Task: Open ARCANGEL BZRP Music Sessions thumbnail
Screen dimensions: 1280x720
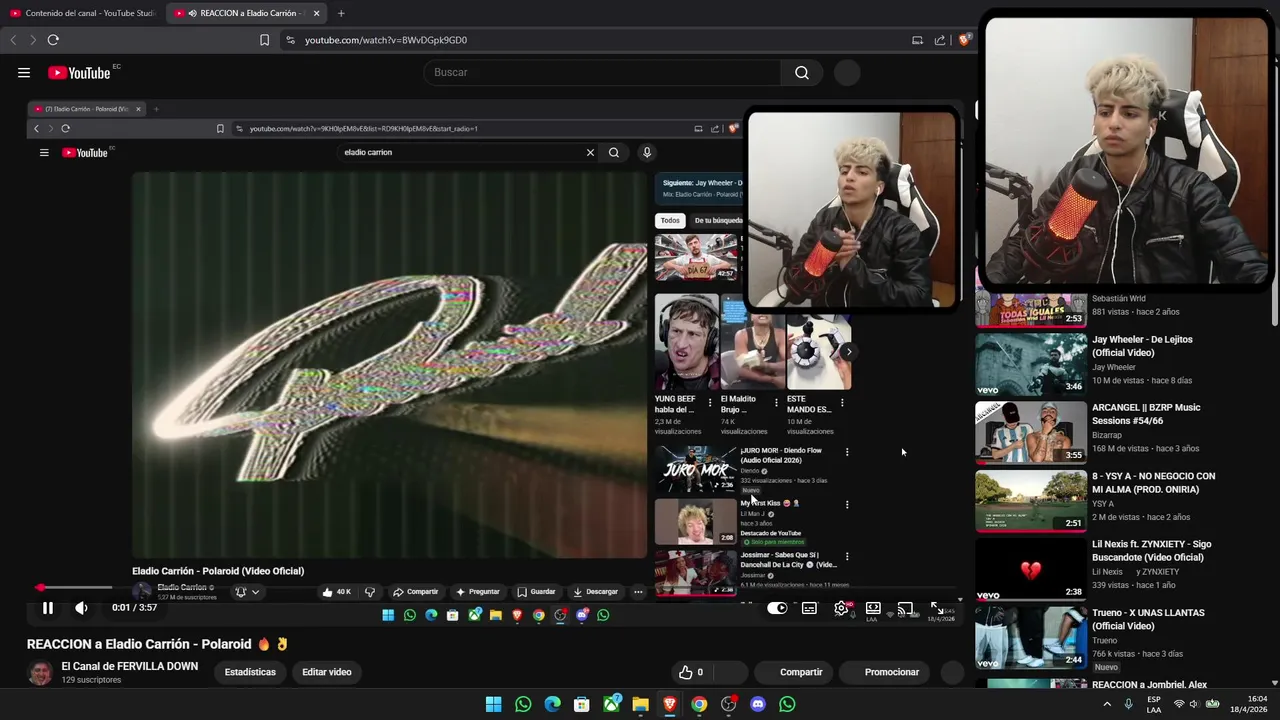Action: (x=1031, y=432)
